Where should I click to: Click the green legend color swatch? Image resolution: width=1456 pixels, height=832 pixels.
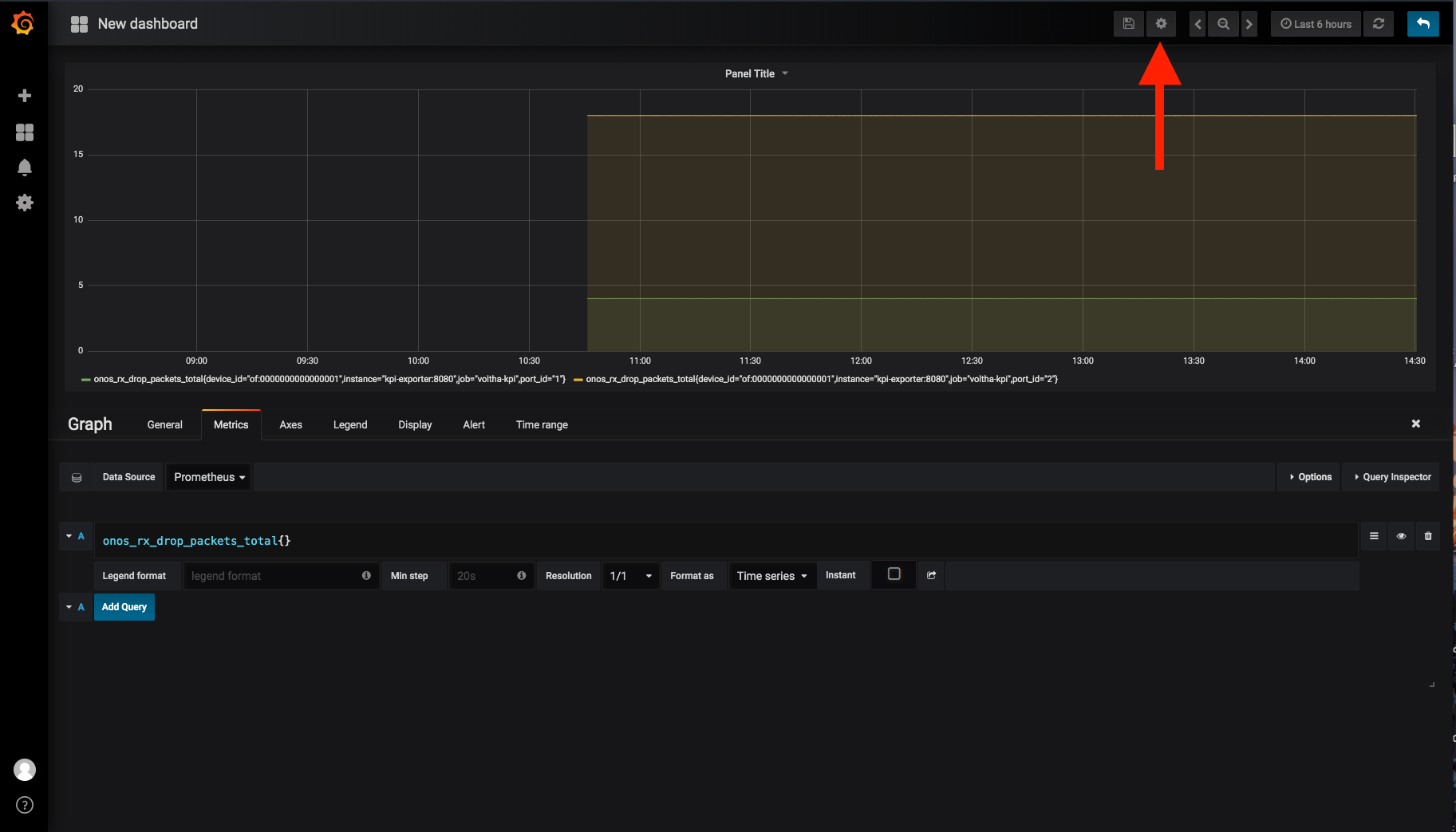[x=85, y=380]
